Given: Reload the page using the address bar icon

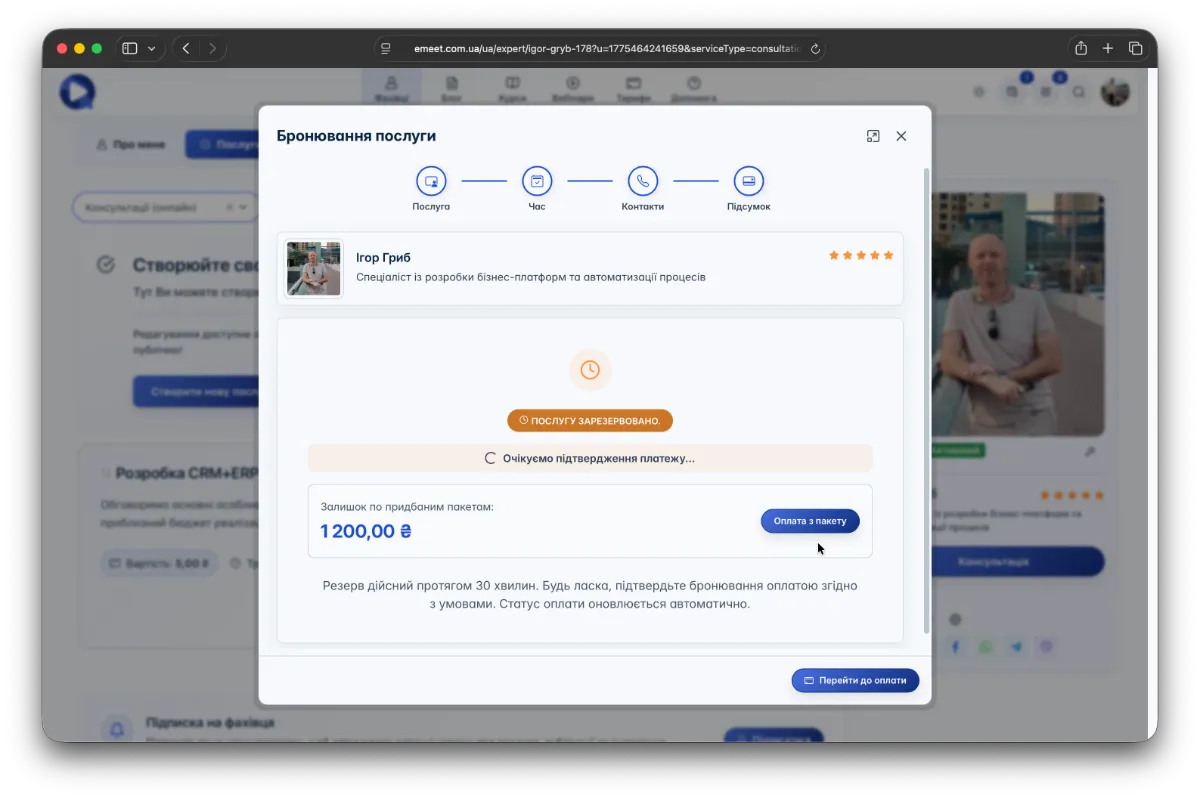Looking at the screenshot, I should 815,48.
